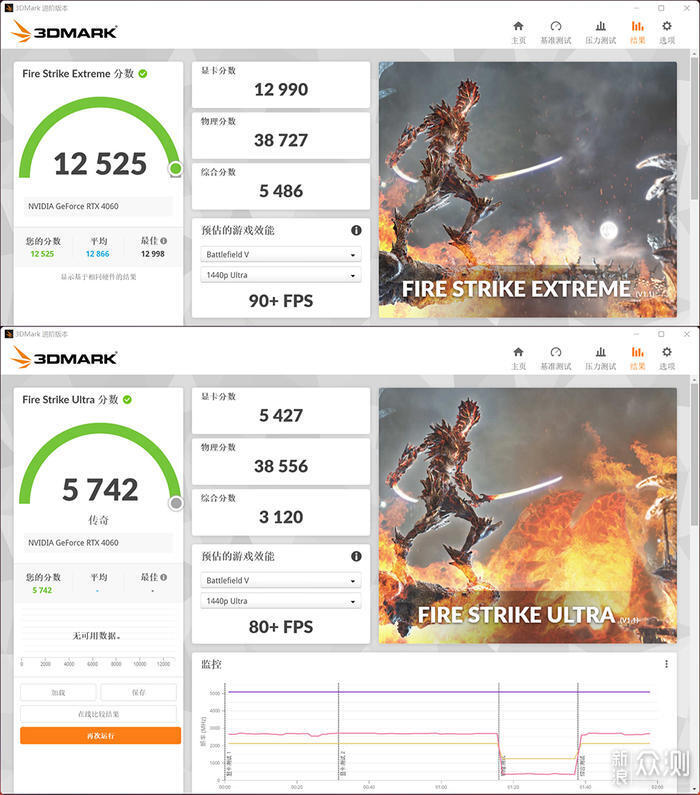
Task: Click the 传奇 rating label under 5 742
Action: tap(98, 520)
